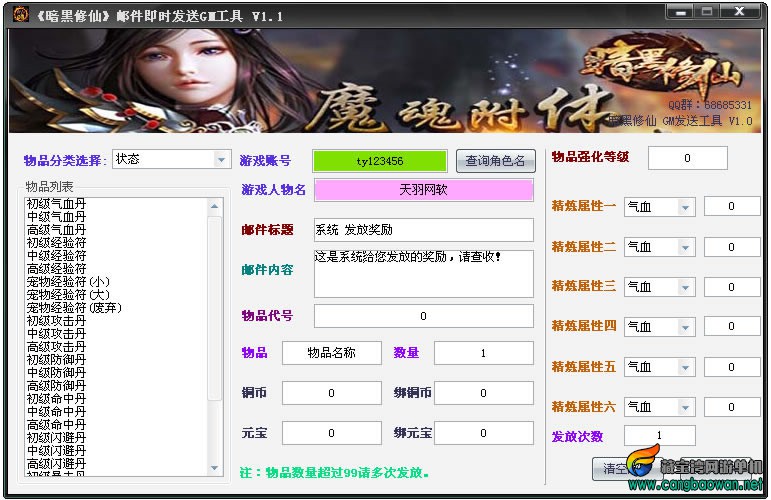Select 高级闪避丹 in the item list

[x=57, y=464]
